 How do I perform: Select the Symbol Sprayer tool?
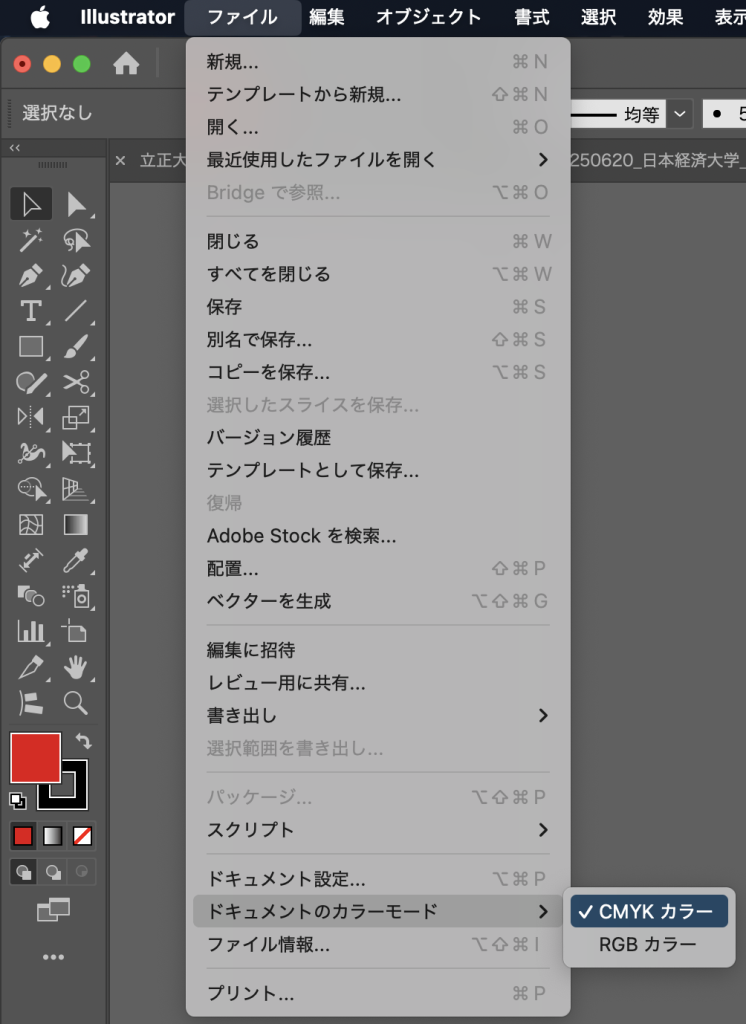click(76, 596)
